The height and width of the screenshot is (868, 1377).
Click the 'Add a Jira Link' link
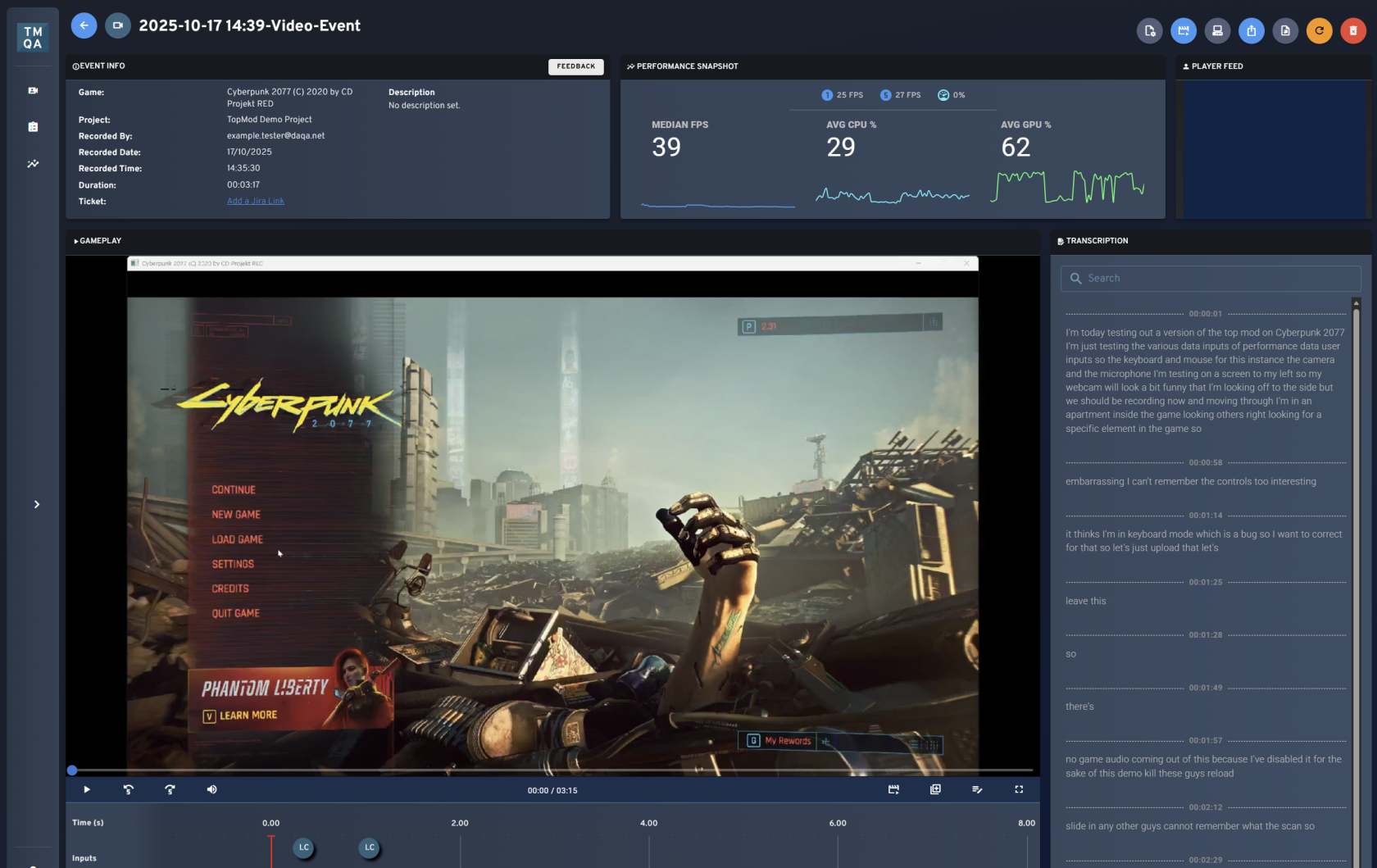[x=255, y=201]
